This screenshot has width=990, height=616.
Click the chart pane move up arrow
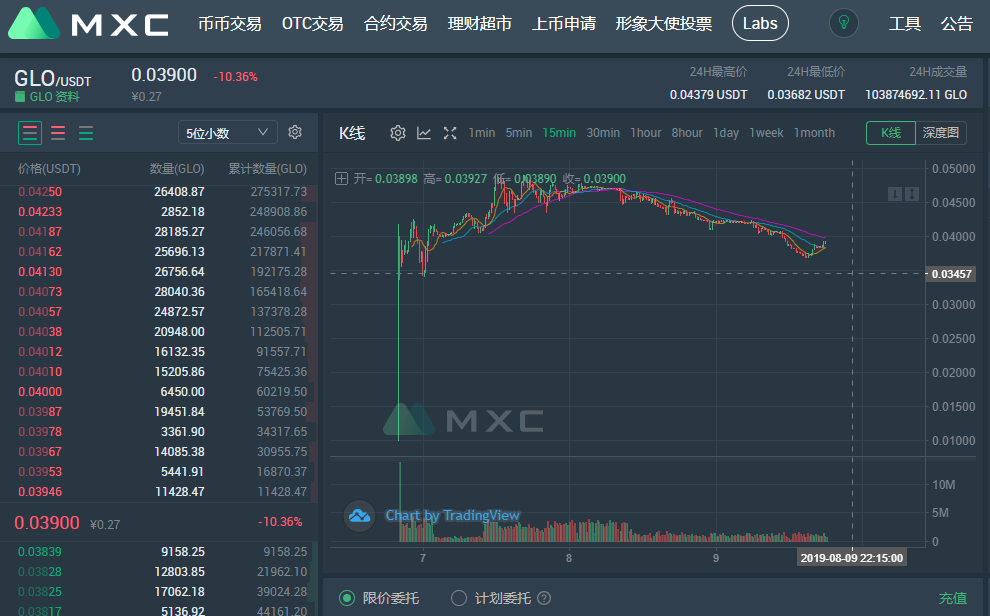(912, 194)
